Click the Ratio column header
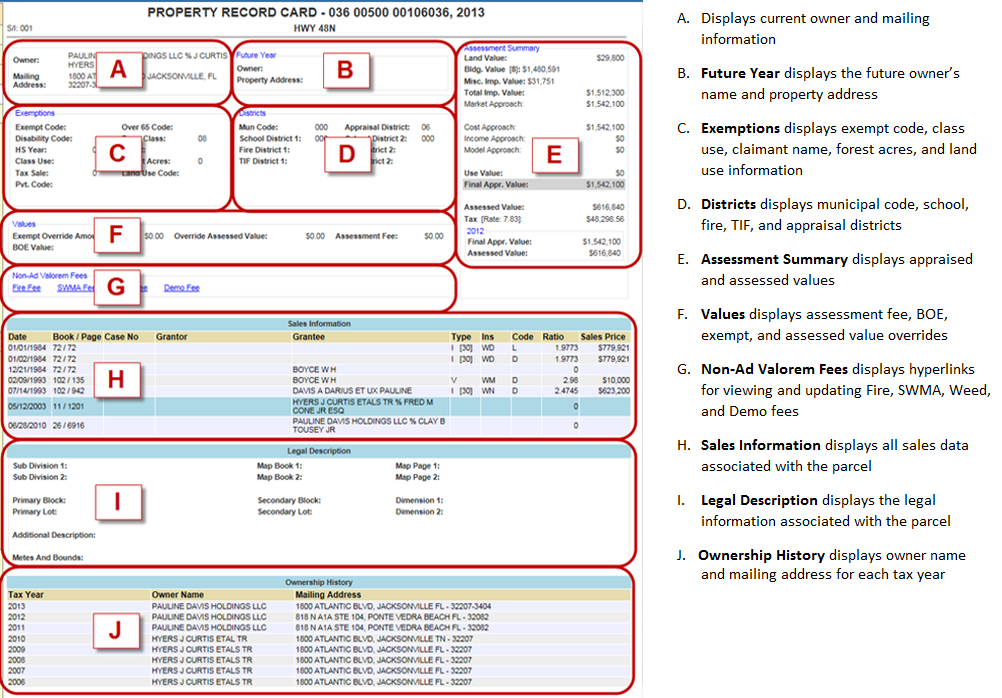Image resolution: width=1002 pixels, height=698 pixels. (553, 337)
